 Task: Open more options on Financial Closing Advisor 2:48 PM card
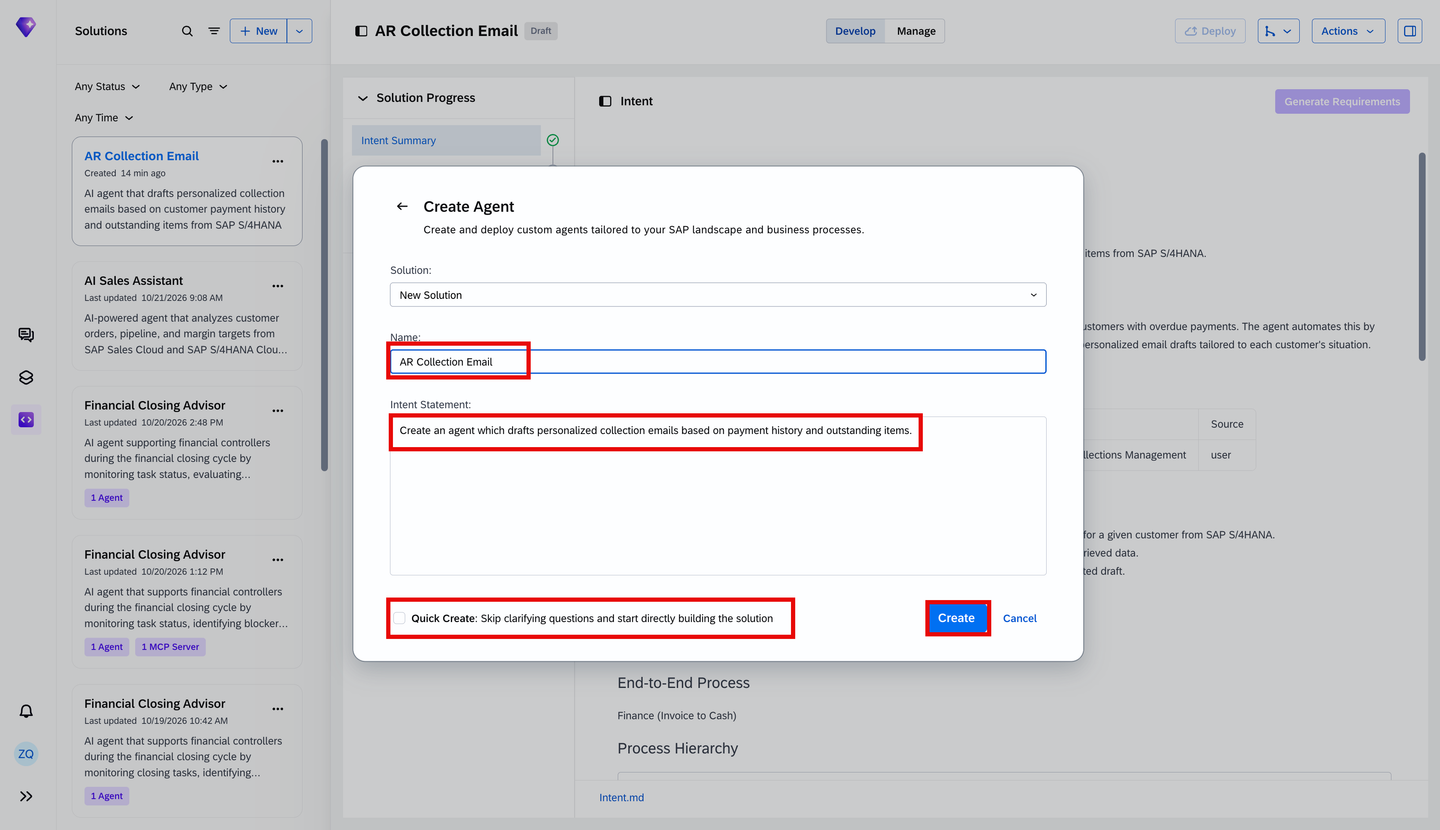point(278,411)
